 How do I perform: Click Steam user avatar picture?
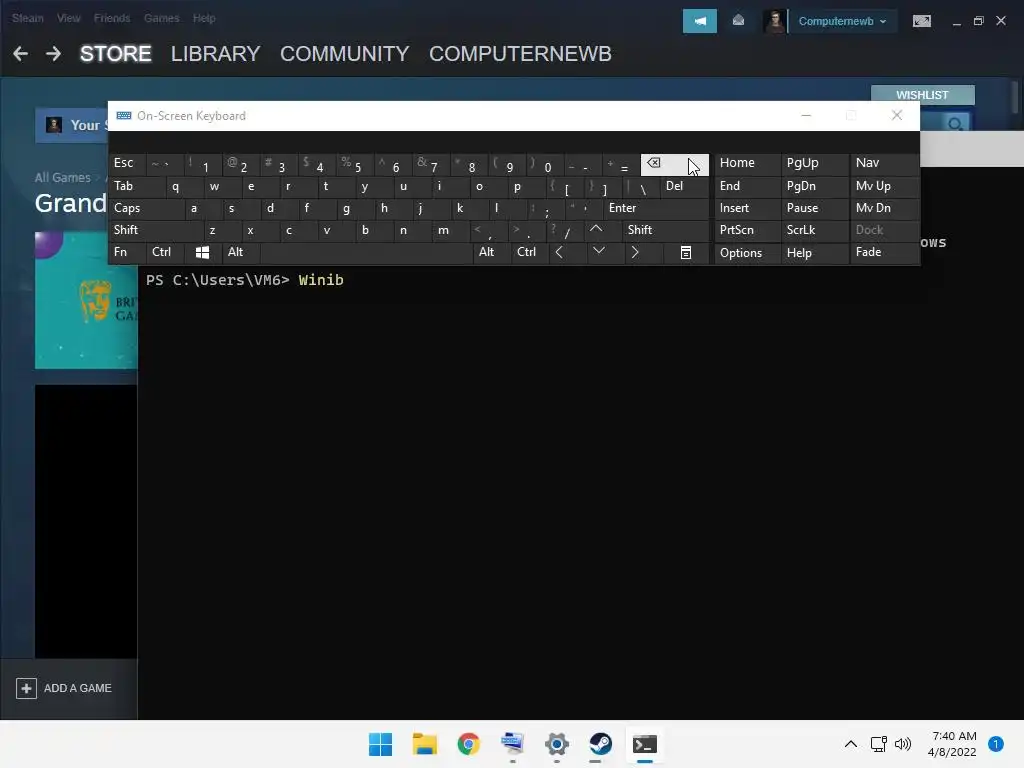(775, 21)
